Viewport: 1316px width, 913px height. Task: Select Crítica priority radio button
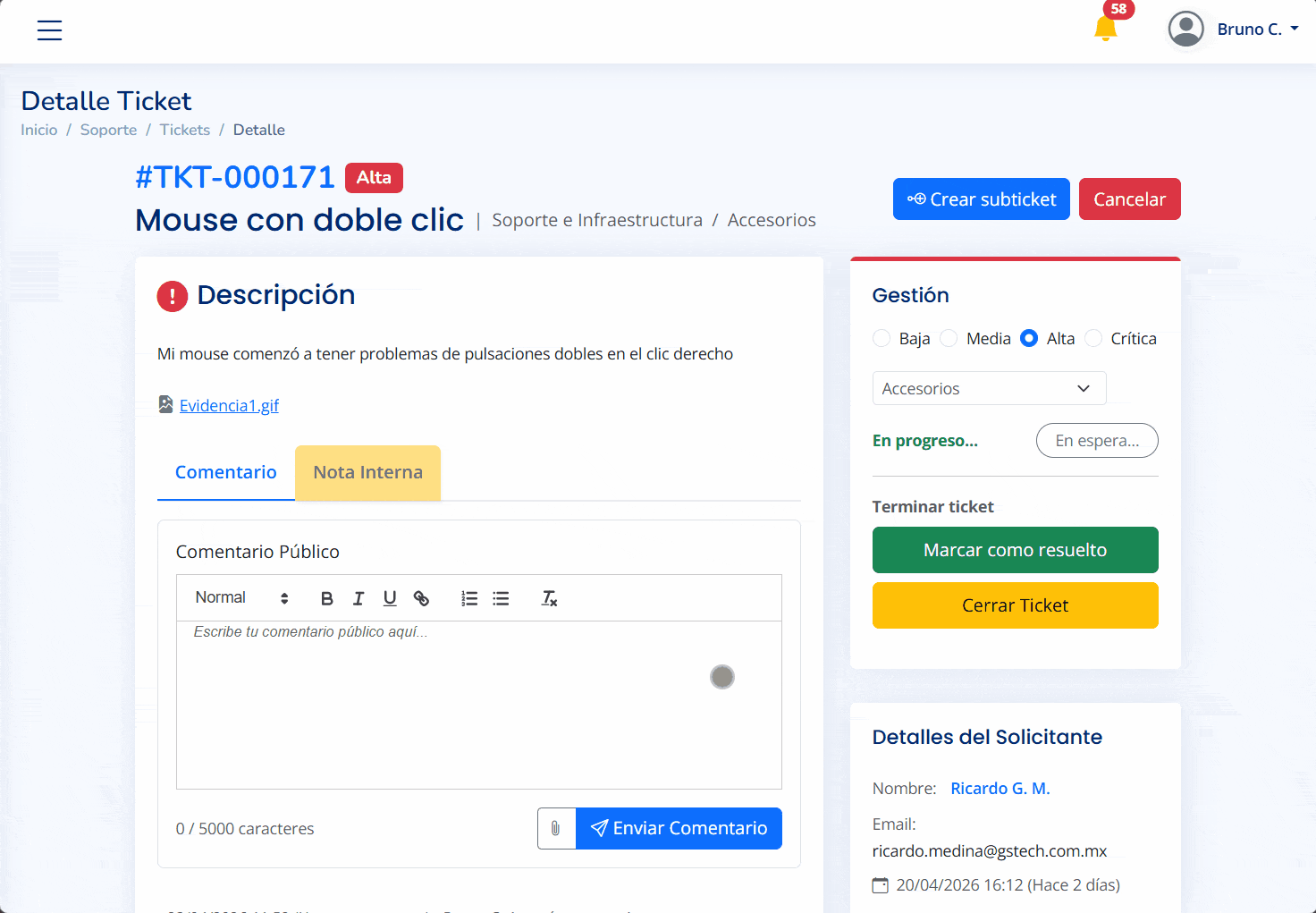click(1093, 338)
